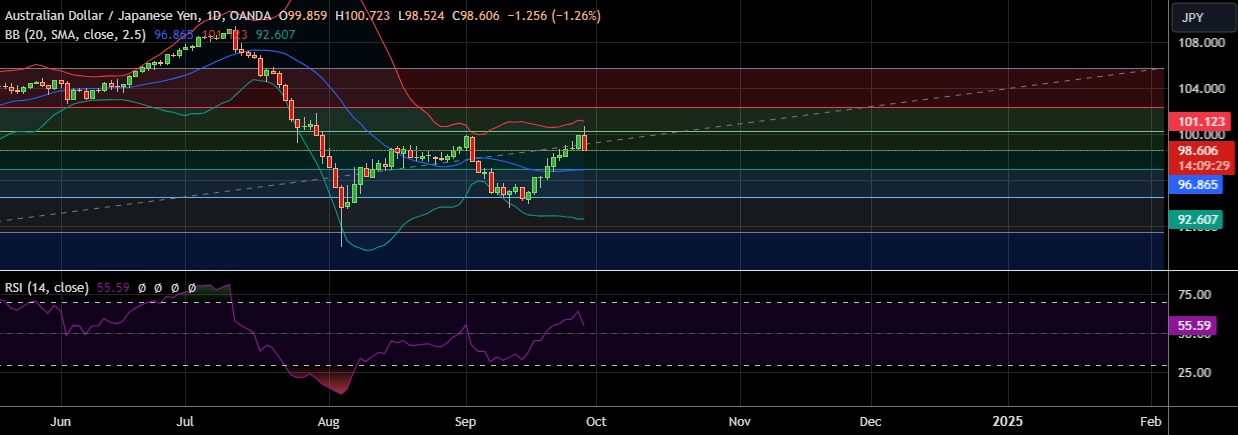The width and height of the screenshot is (1238, 435).
Task: Select the latest red daily candle
Action: click(x=584, y=141)
